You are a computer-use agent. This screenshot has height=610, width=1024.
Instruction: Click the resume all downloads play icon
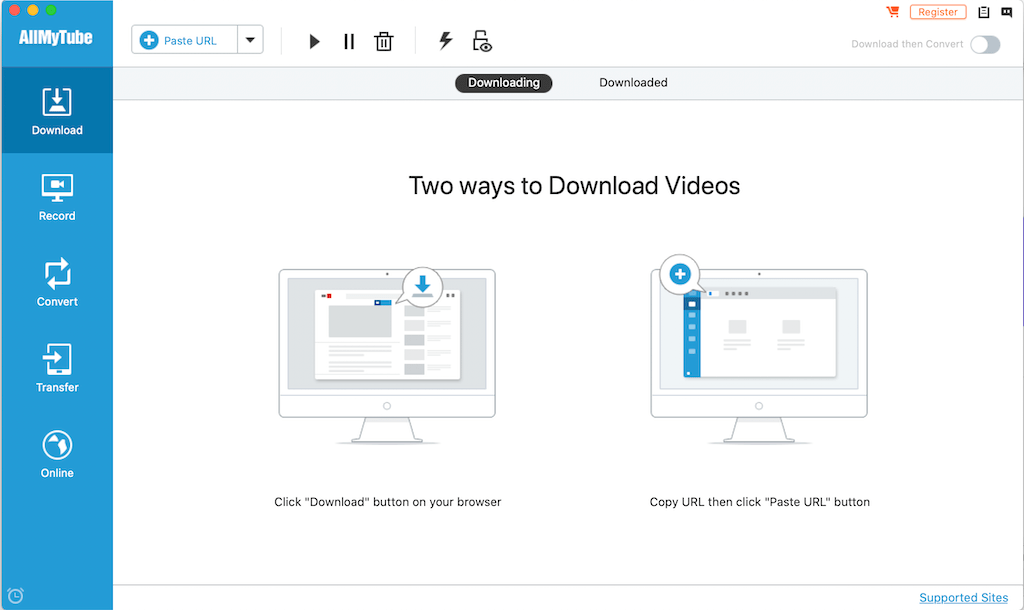(314, 41)
